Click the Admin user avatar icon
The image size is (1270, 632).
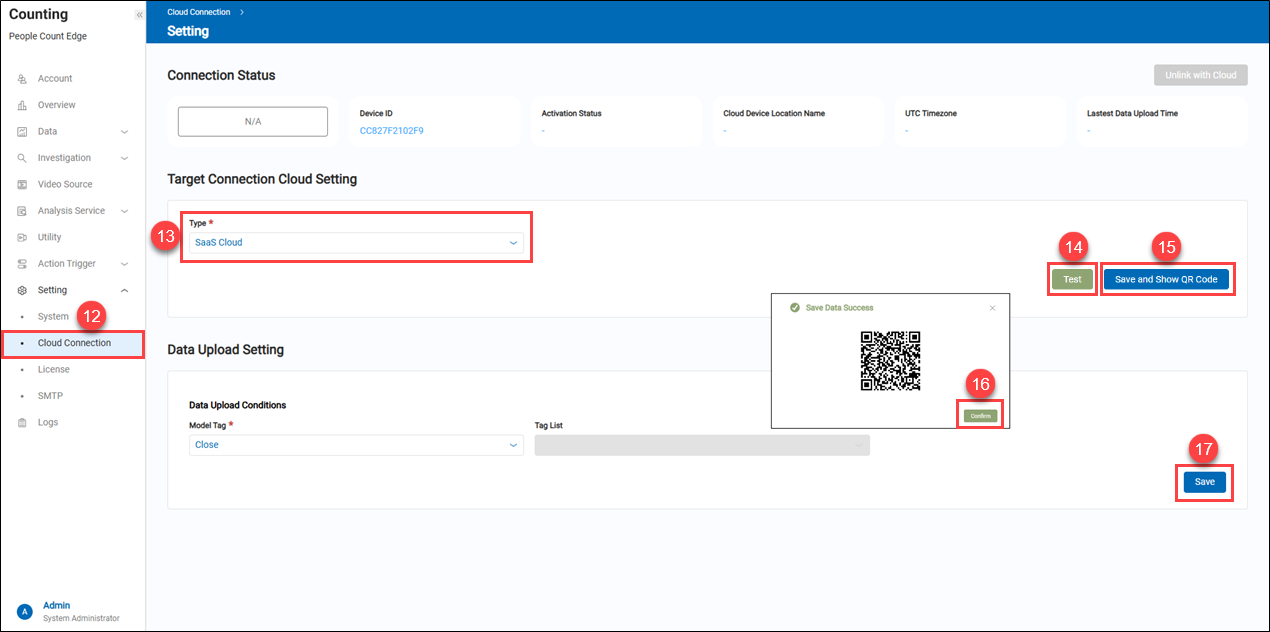25,611
